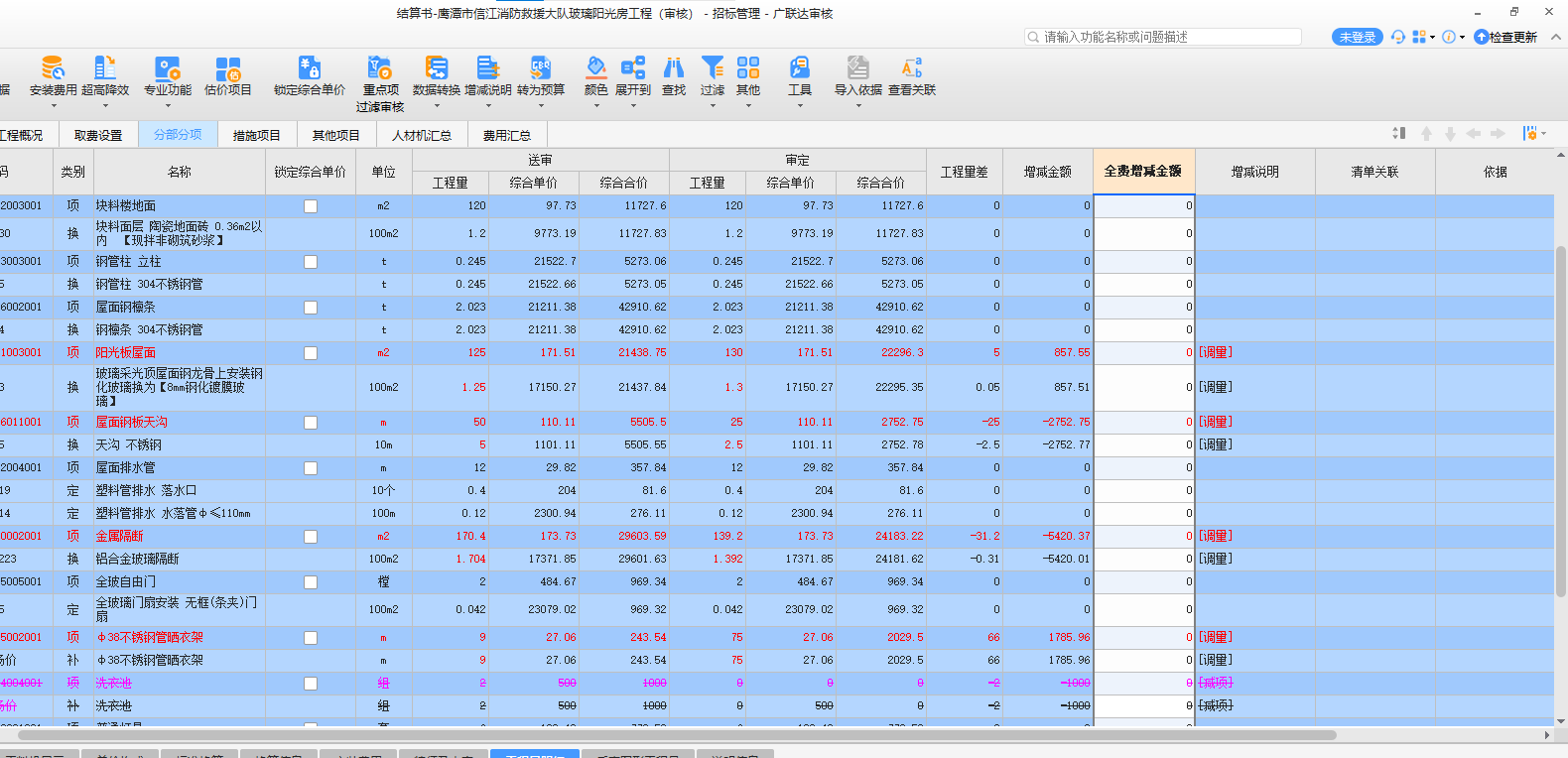Expand the 颜色 dropdown arrow
Image resolution: width=1568 pixels, height=758 pixels.
tap(595, 105)
